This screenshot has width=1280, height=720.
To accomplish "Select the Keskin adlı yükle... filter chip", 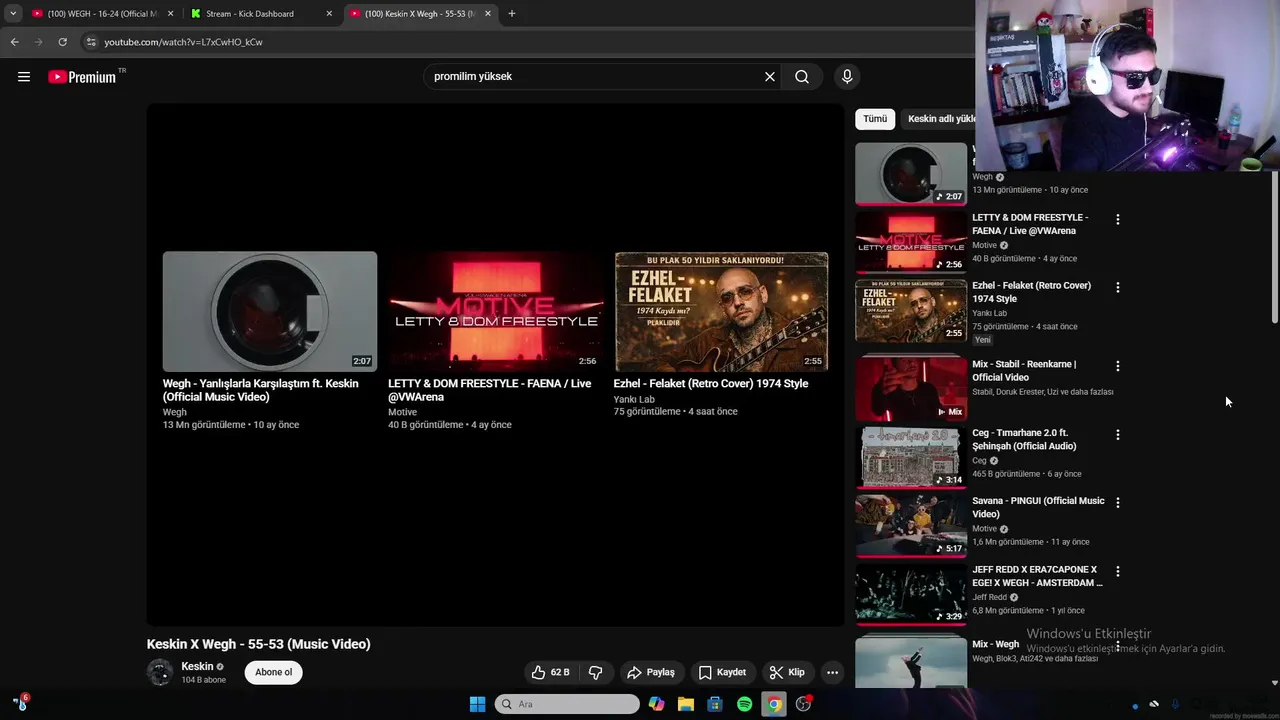I will [940, 119].
